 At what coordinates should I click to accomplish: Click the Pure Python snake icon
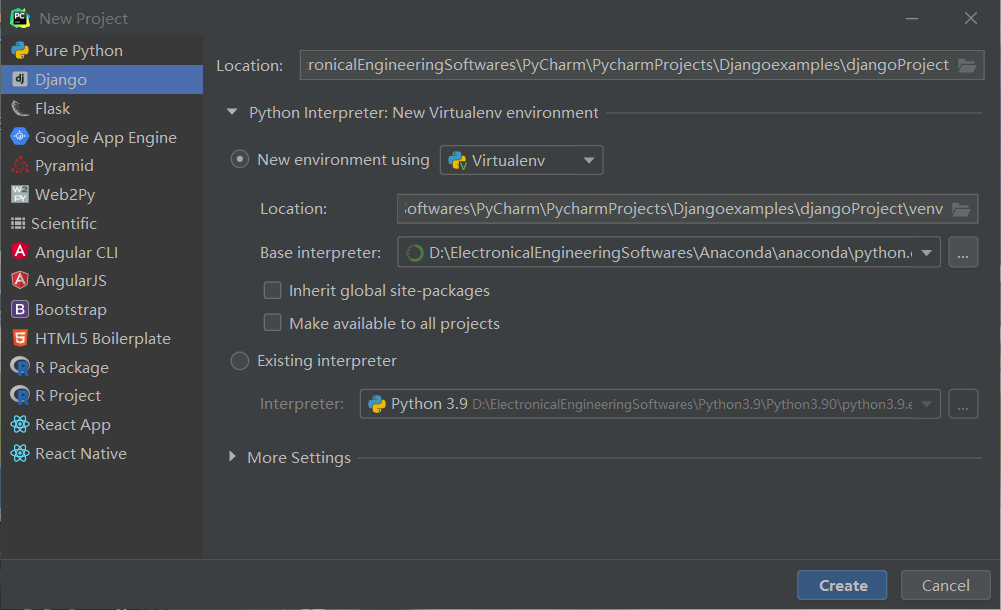[20, 50]
